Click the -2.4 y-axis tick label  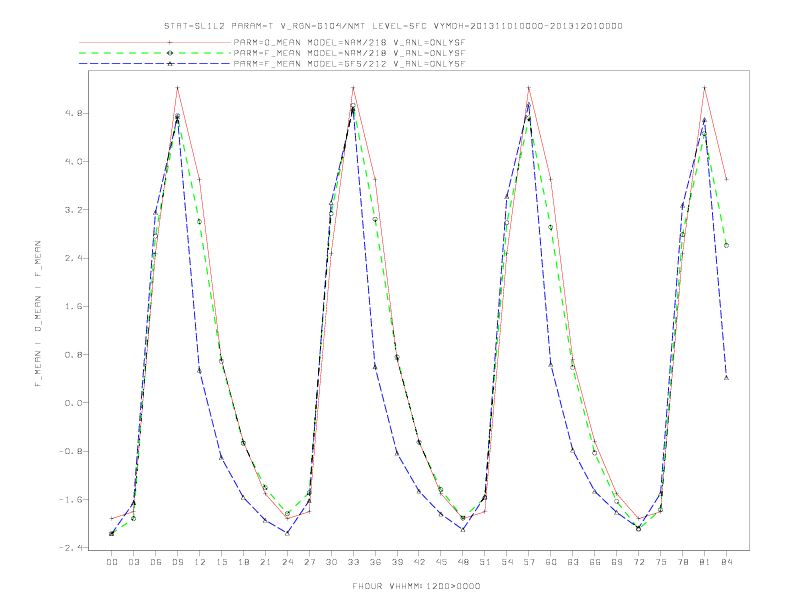[71, 548]
